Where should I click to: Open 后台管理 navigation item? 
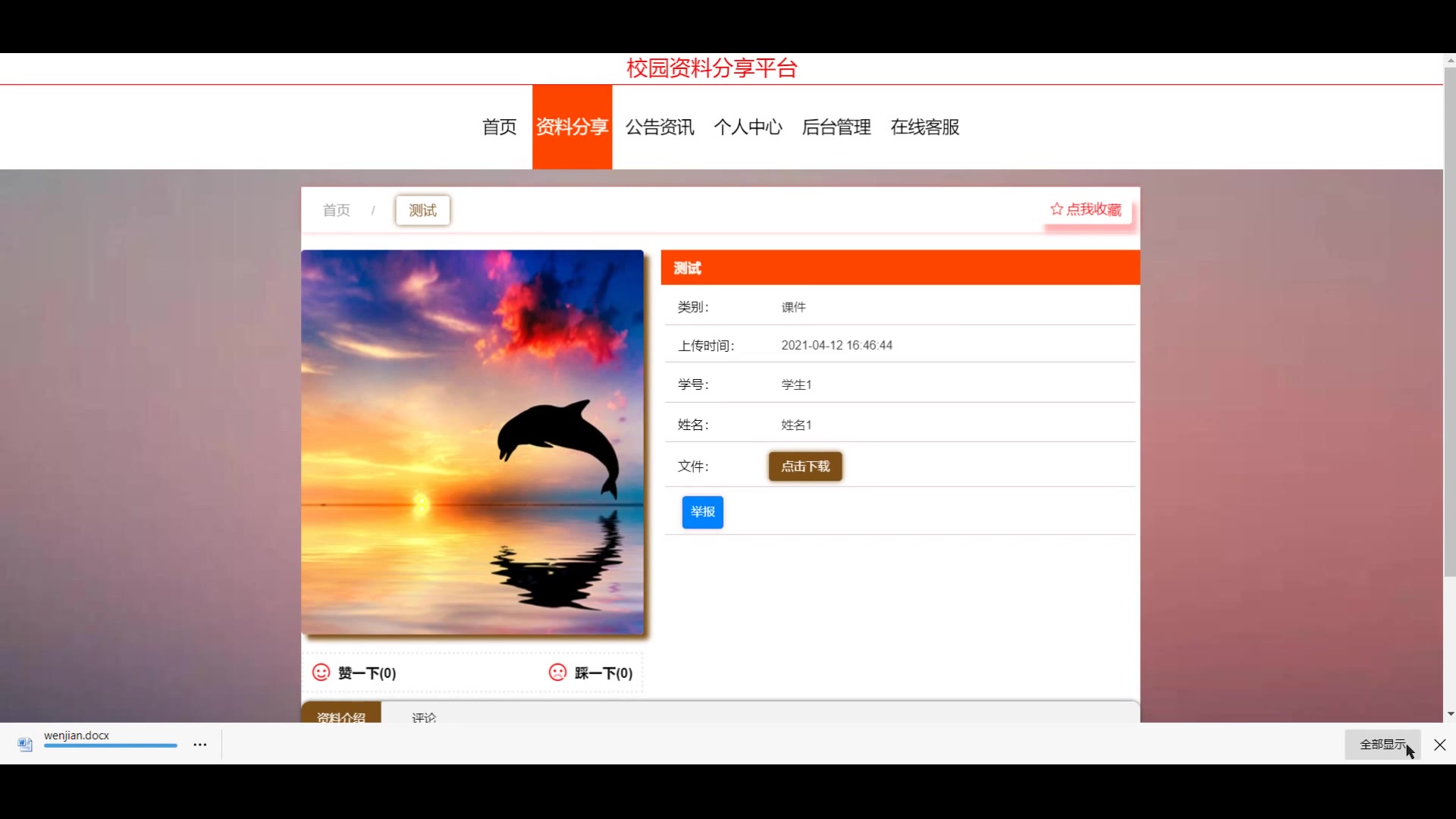point(836,127)
